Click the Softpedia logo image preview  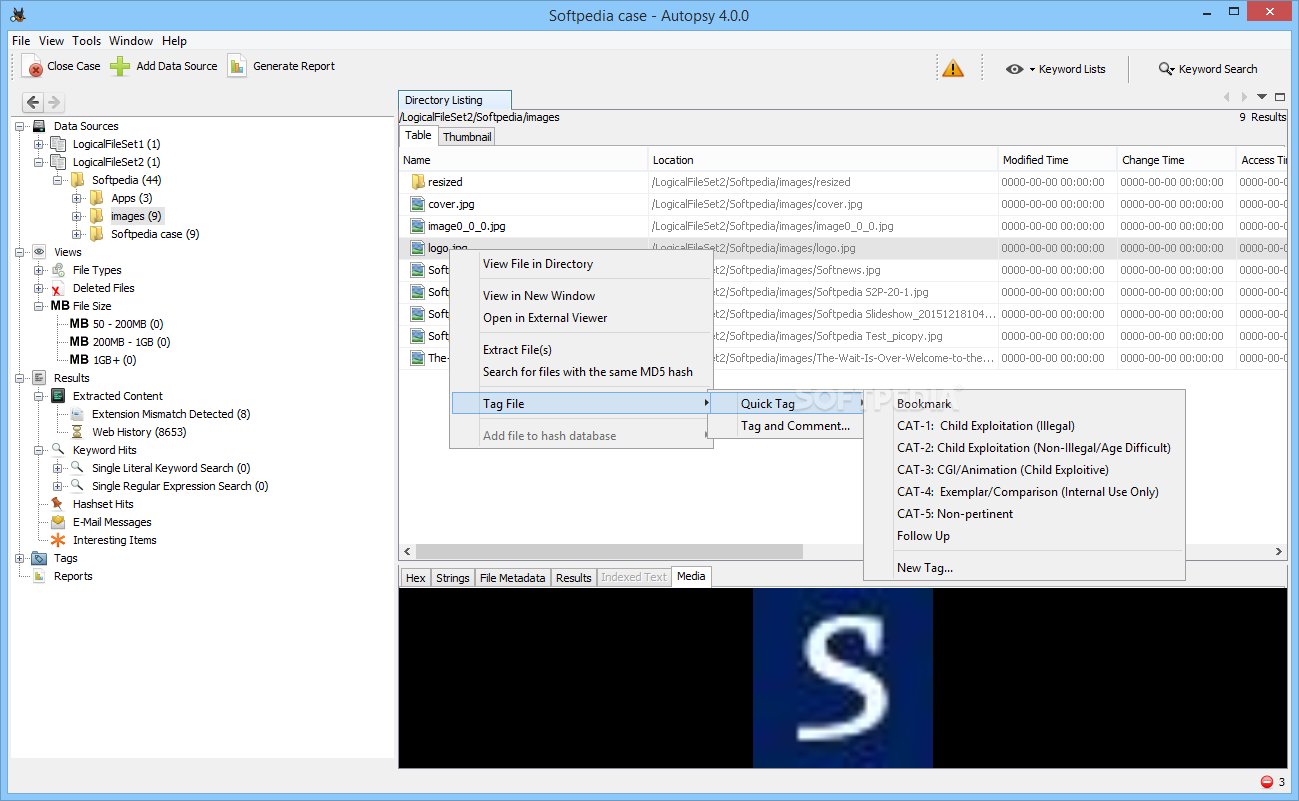pos(843,678)
